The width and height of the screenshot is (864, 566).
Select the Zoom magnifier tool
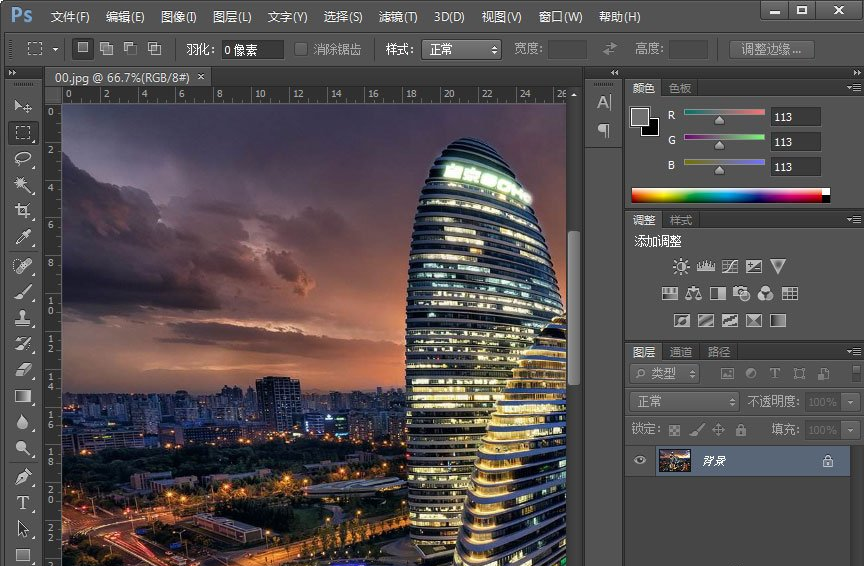pyautogui.click(x=23, y=449)
